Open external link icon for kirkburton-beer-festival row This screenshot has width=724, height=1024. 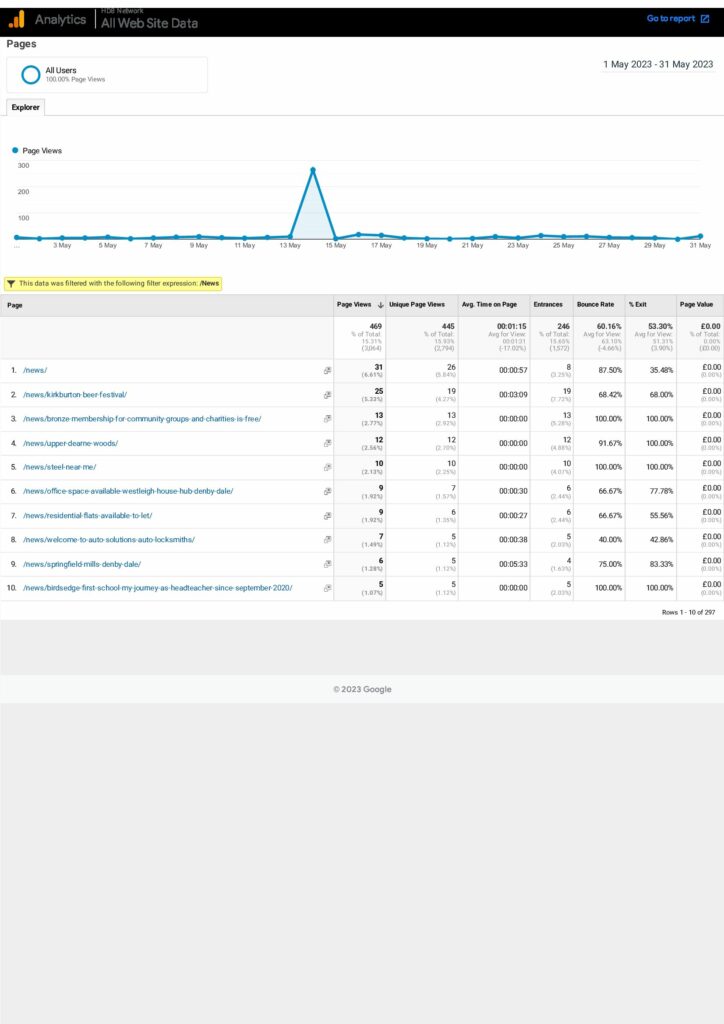327,395
